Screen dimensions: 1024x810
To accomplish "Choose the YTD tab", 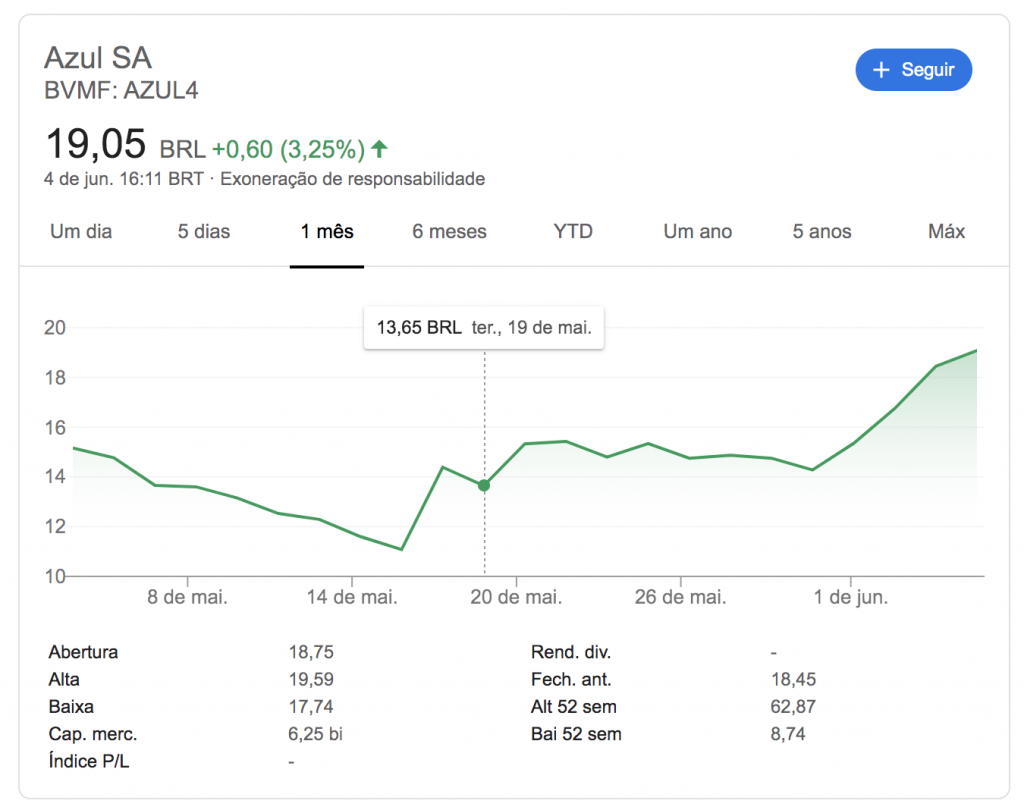I will pyautogui.click(x=573, y=231).
